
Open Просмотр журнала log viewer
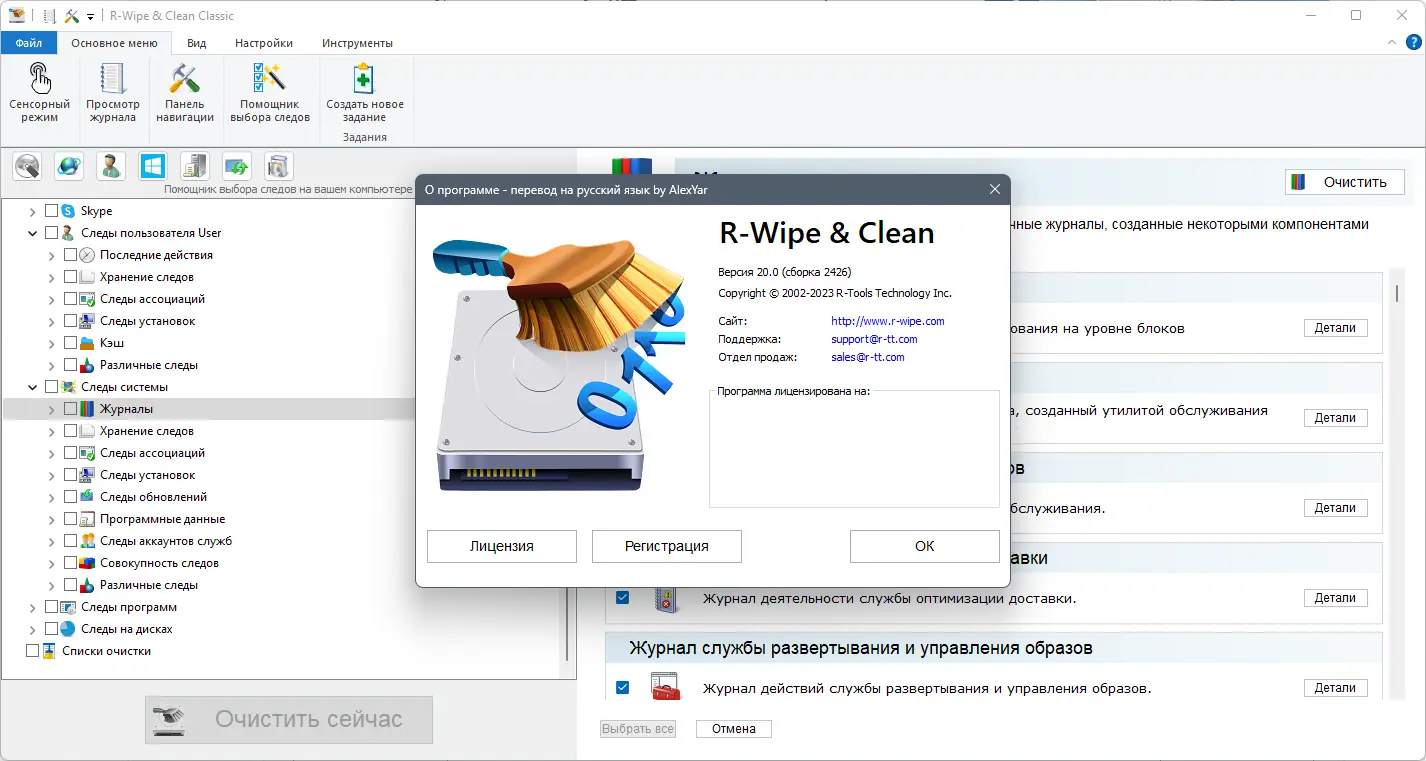[112, 93]
